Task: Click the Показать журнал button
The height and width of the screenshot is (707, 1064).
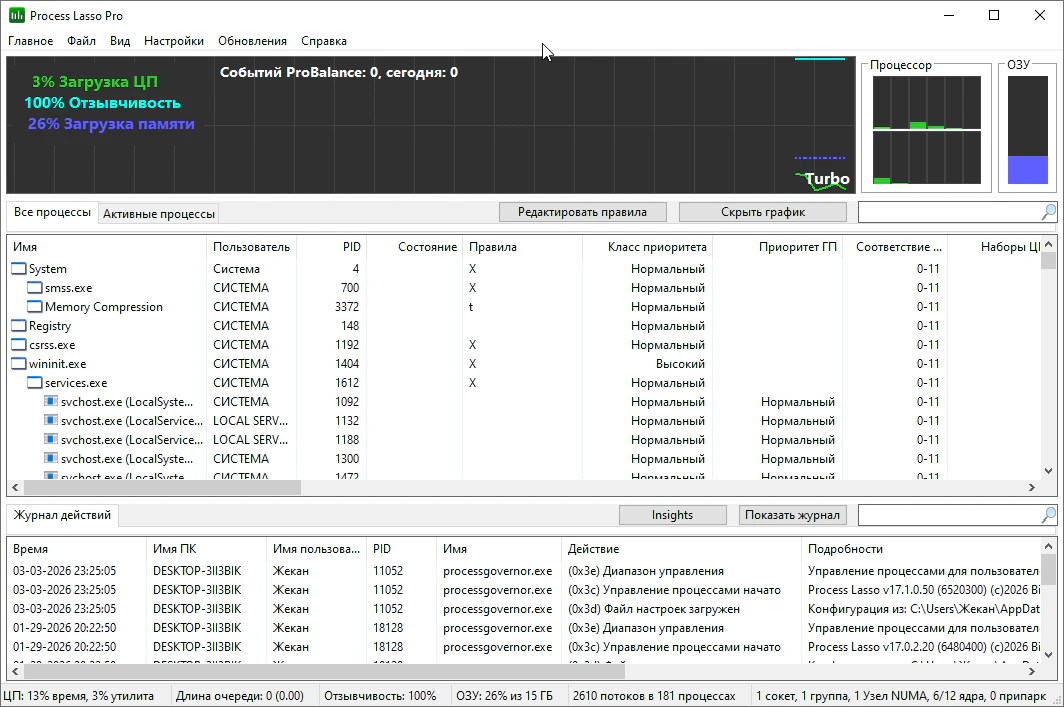Action: pyautogui.click(x=793, y=515)
